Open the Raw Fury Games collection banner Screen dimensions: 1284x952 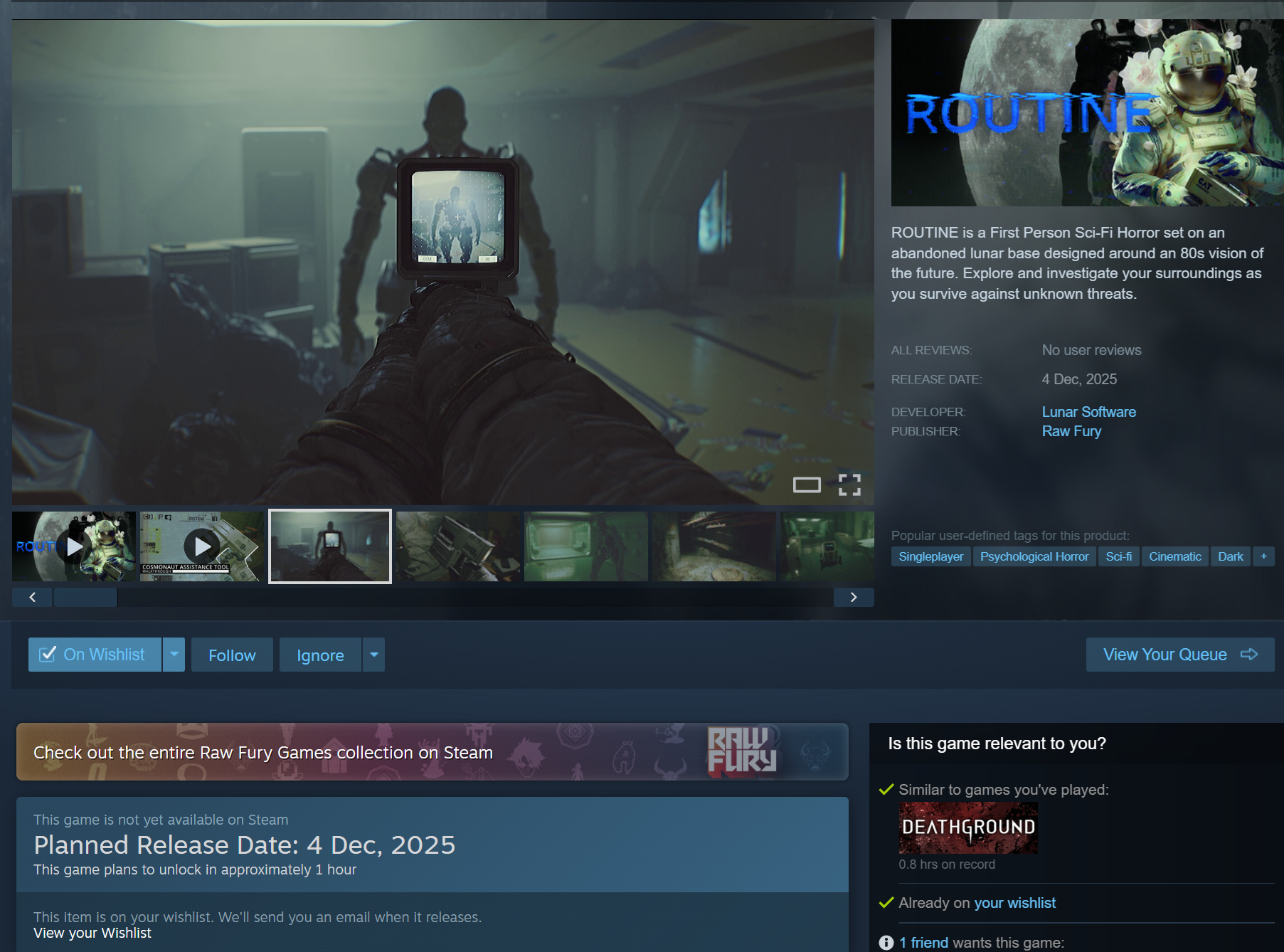pyautogui.click(x=433, y=752)
